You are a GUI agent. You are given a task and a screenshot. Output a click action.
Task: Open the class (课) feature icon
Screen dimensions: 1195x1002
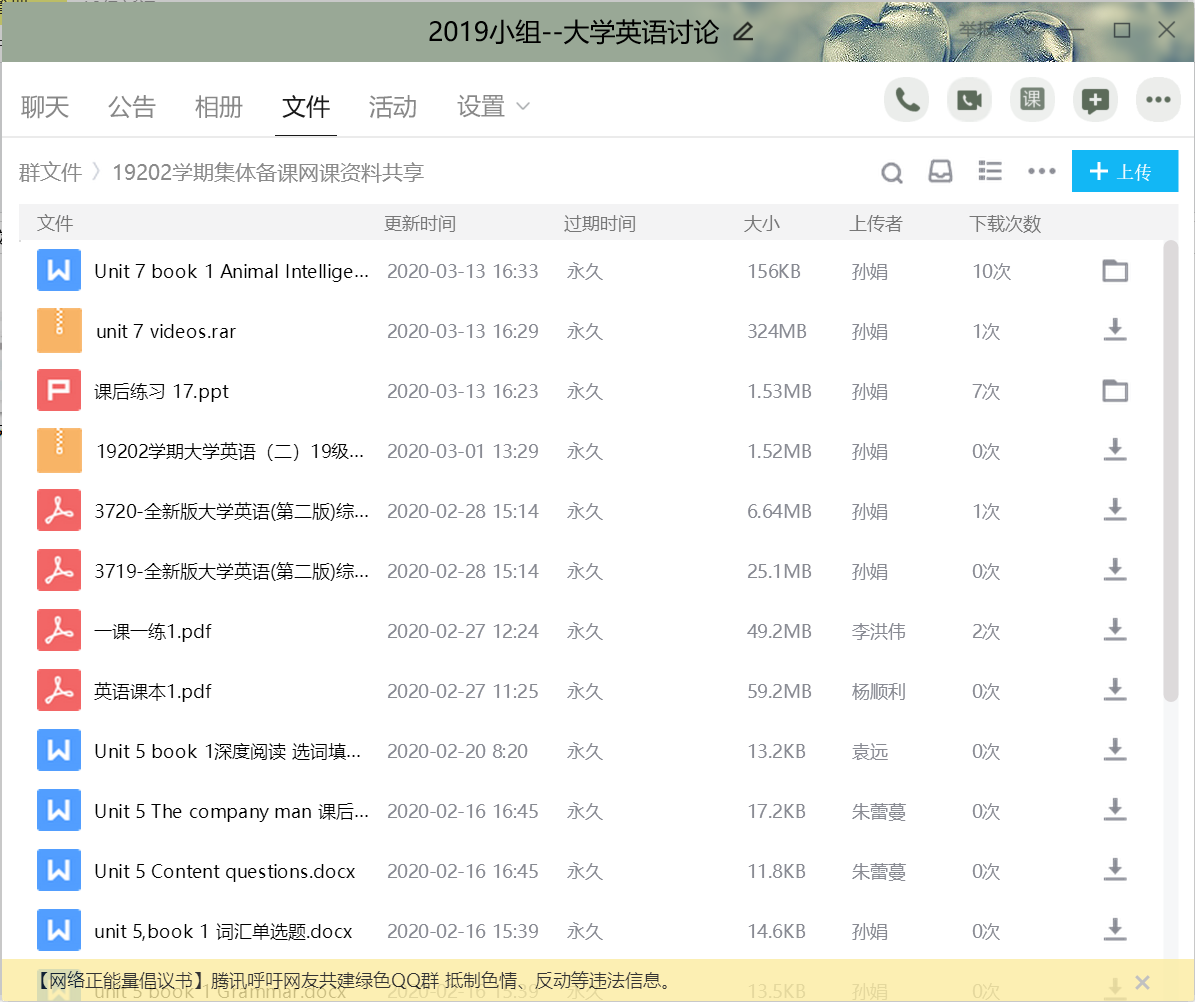pos(1032,100)
